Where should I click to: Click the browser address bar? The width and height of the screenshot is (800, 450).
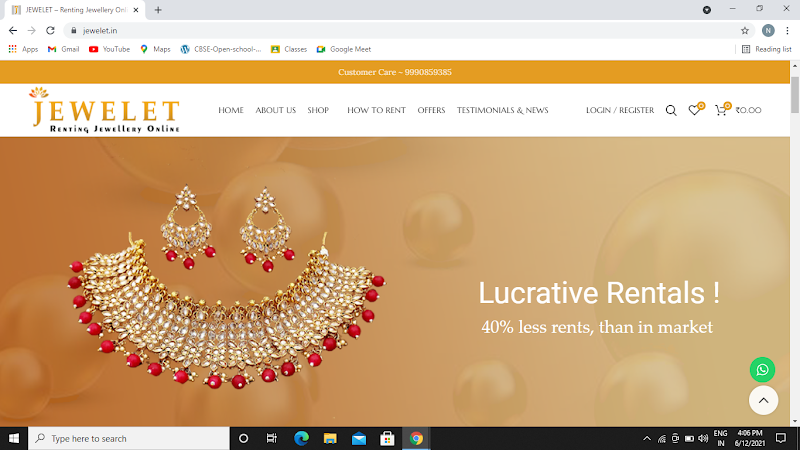pyautogui.click(x=400, y=30)
